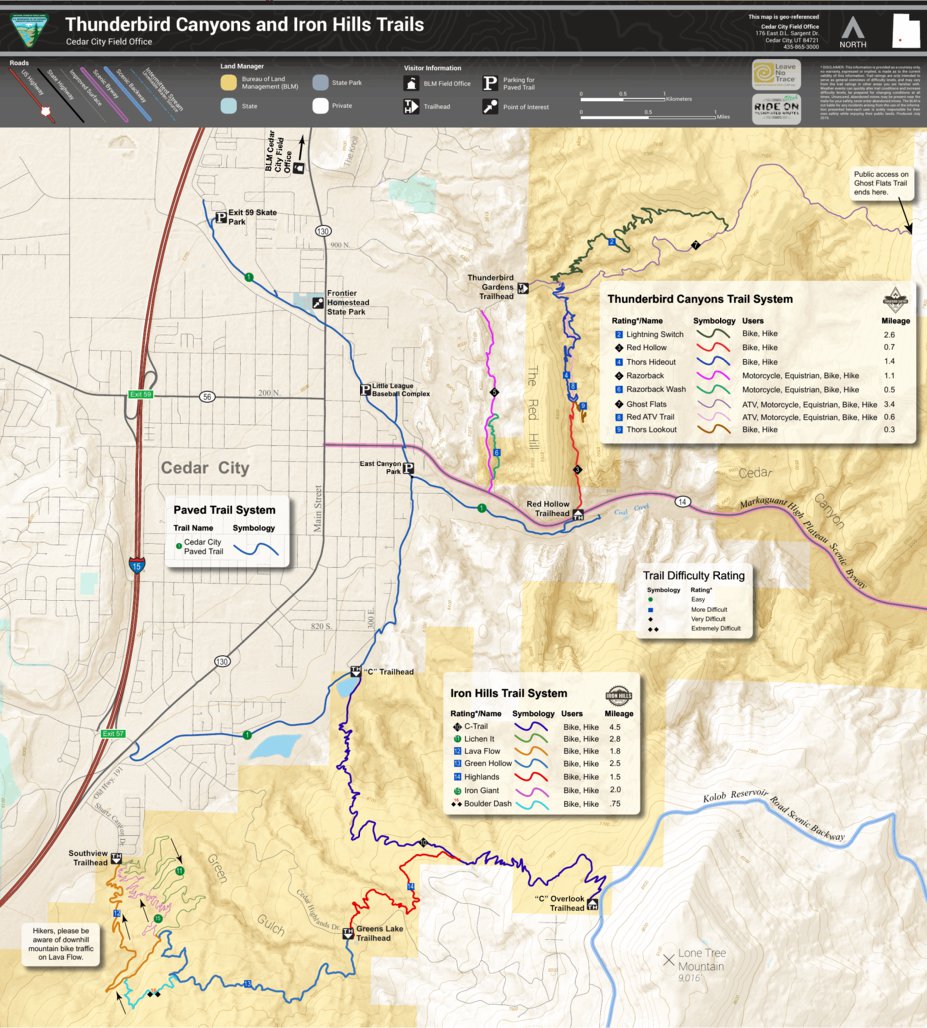Screen dimensions: 927x1028
Task: Click the X marker at Lone Tree Mountain
Action: 669,960
